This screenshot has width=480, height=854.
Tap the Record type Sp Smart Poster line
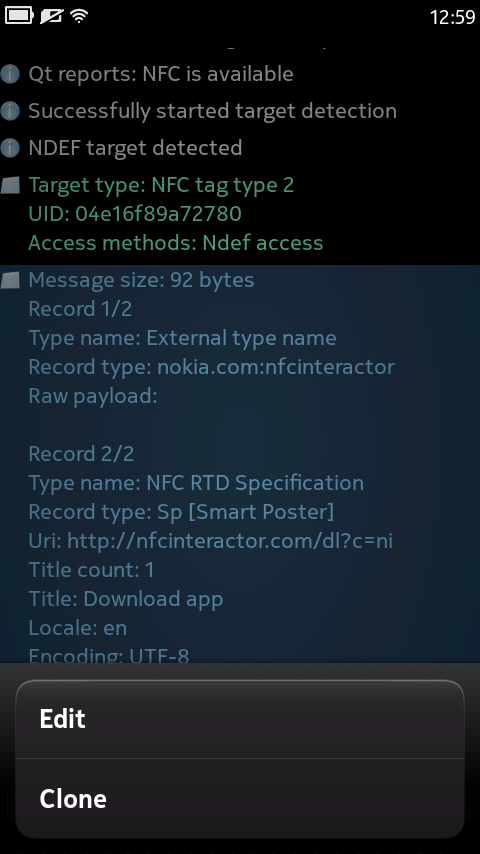[181, 512]
